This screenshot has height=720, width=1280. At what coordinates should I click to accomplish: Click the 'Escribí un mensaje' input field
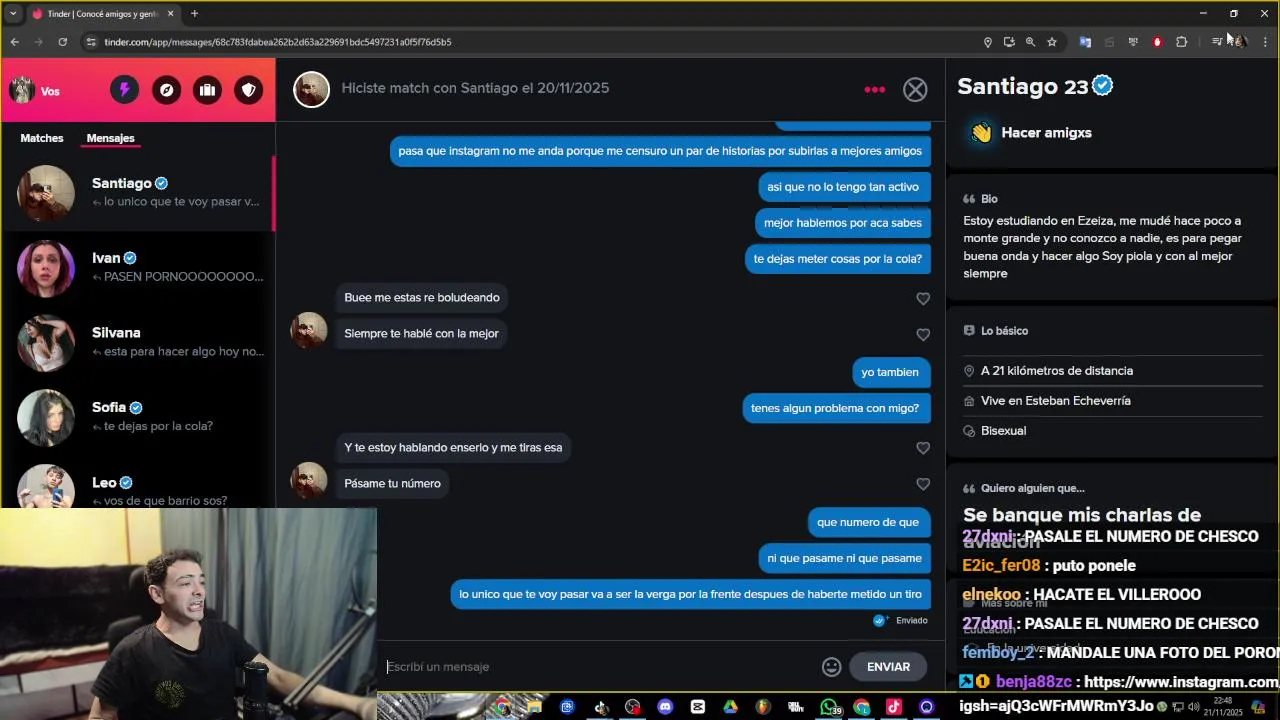tap(600, 667)
